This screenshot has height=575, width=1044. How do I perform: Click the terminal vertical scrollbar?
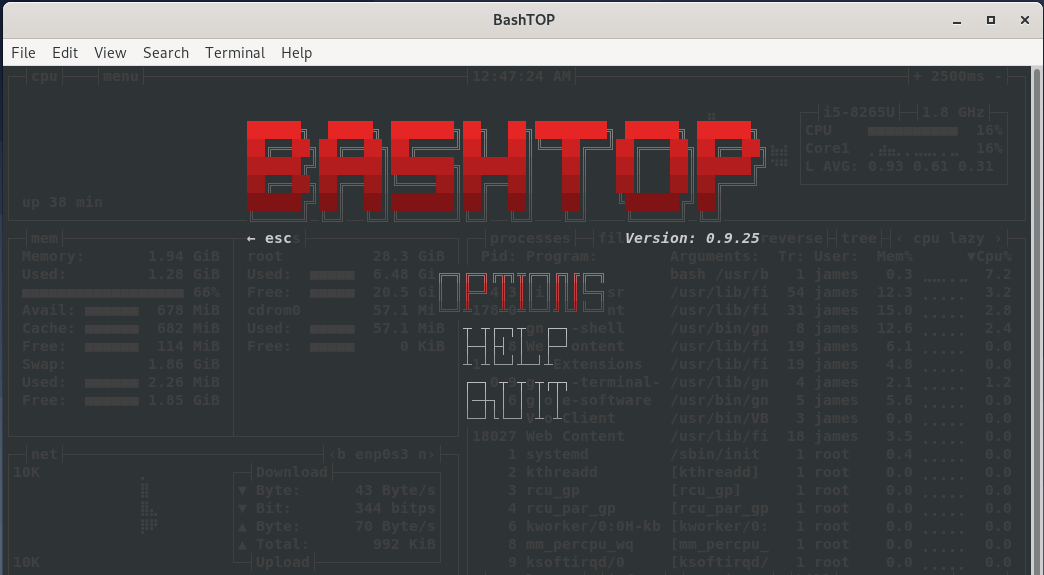point(1037,320)
